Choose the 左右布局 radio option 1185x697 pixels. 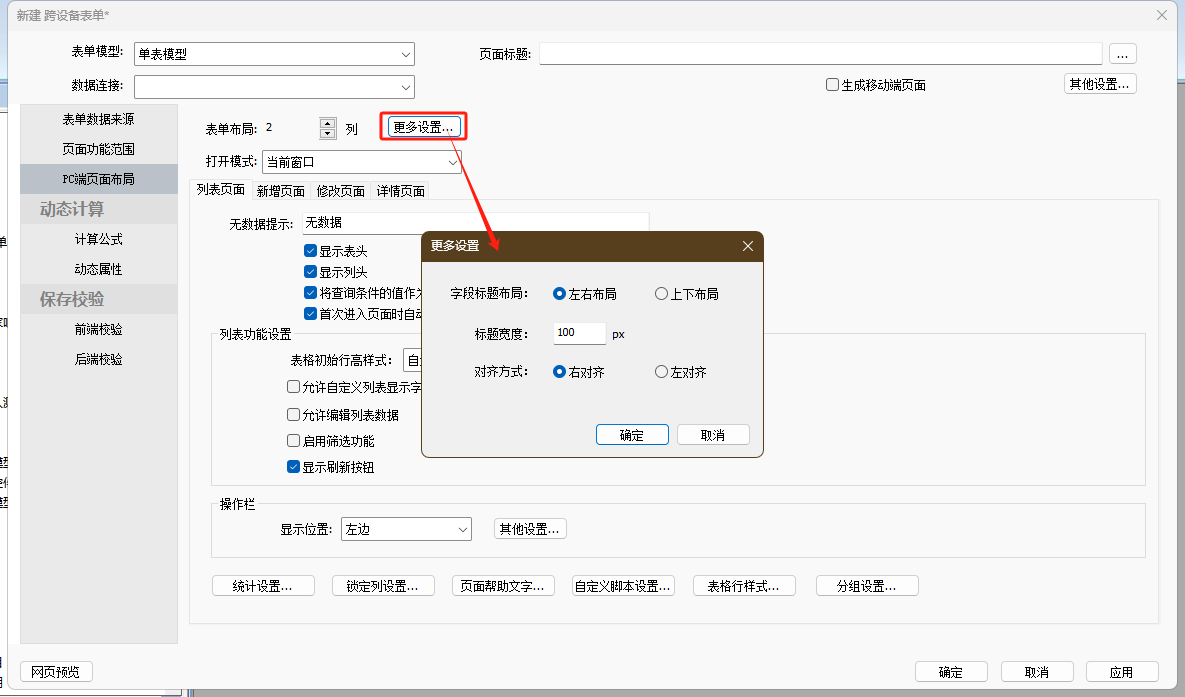click(559, 294)
